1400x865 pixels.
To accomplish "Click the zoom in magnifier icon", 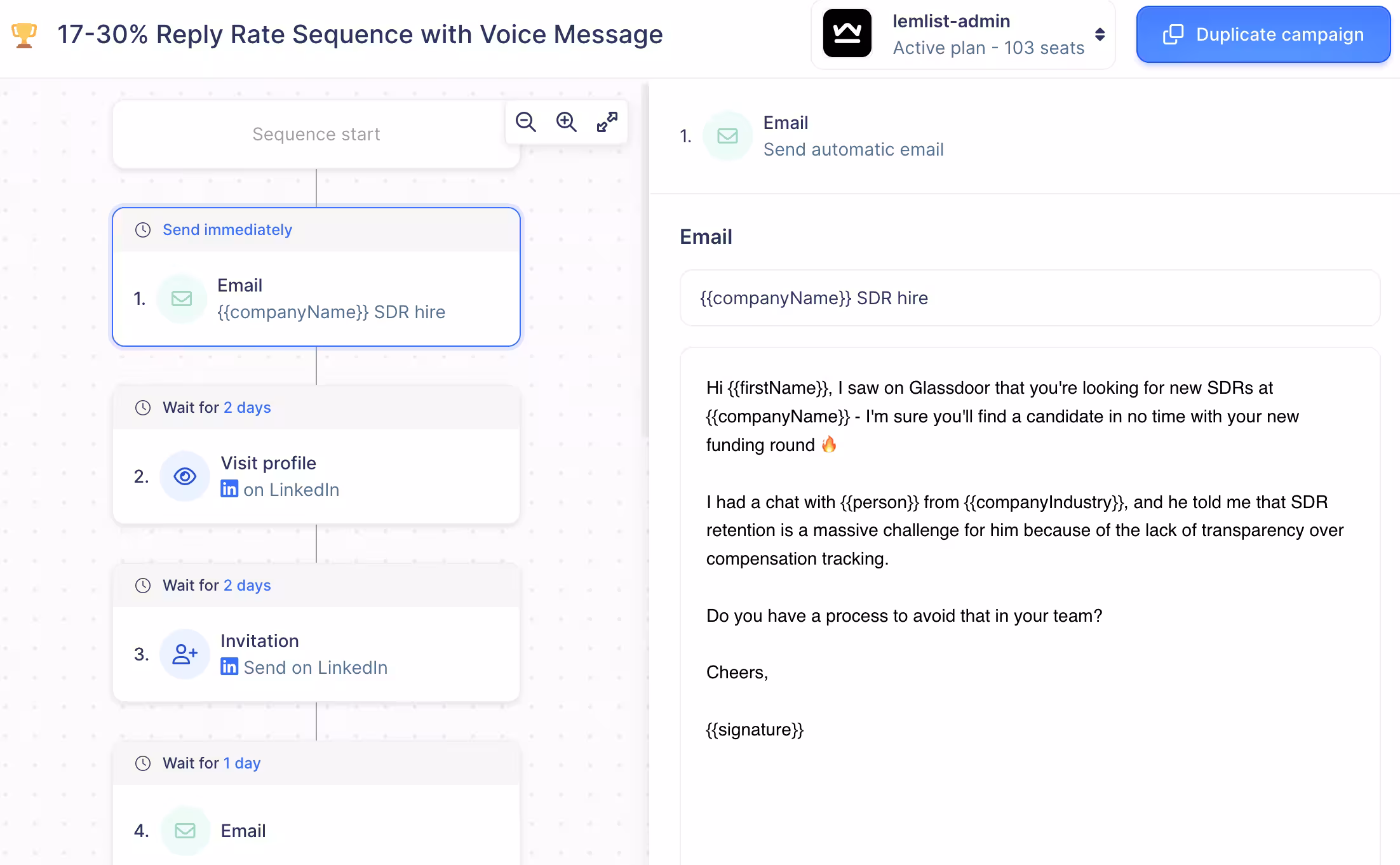I will click(566, 121).
